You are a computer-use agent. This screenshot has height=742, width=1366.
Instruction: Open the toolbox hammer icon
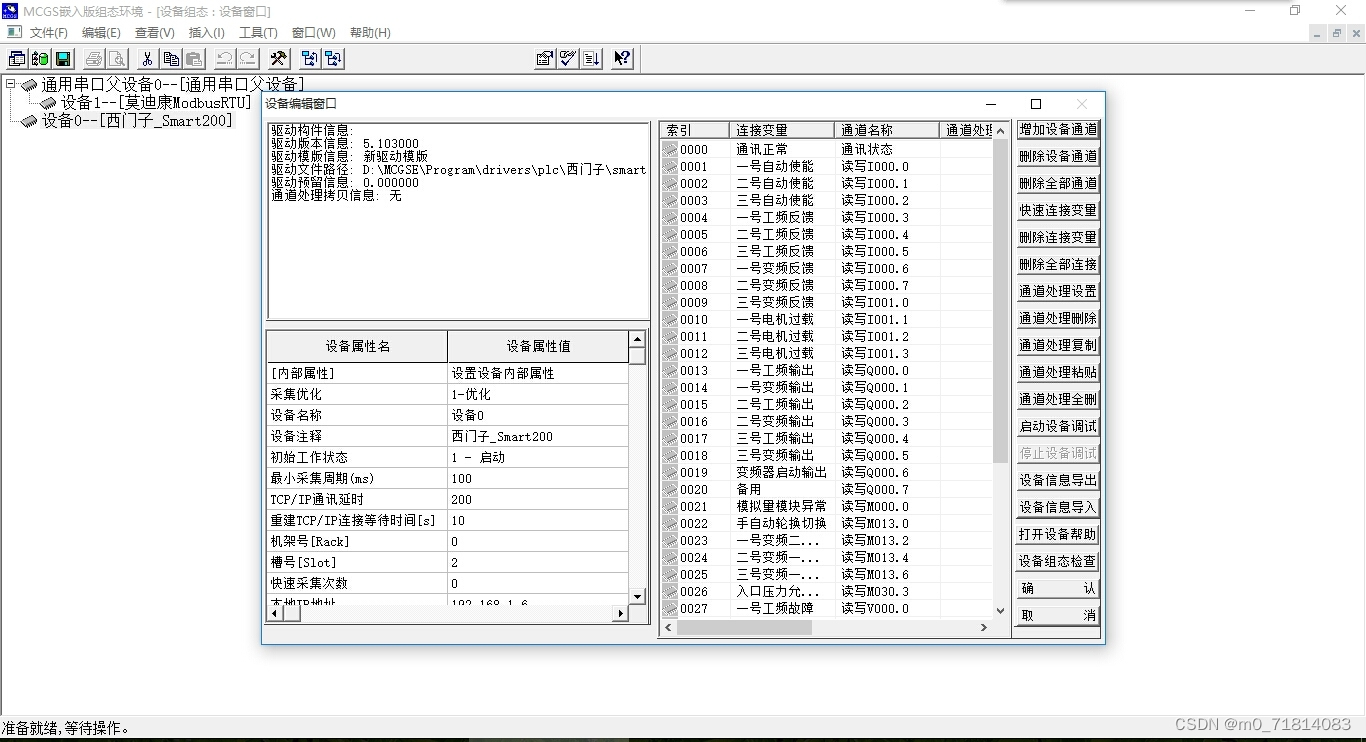point(279,59)
